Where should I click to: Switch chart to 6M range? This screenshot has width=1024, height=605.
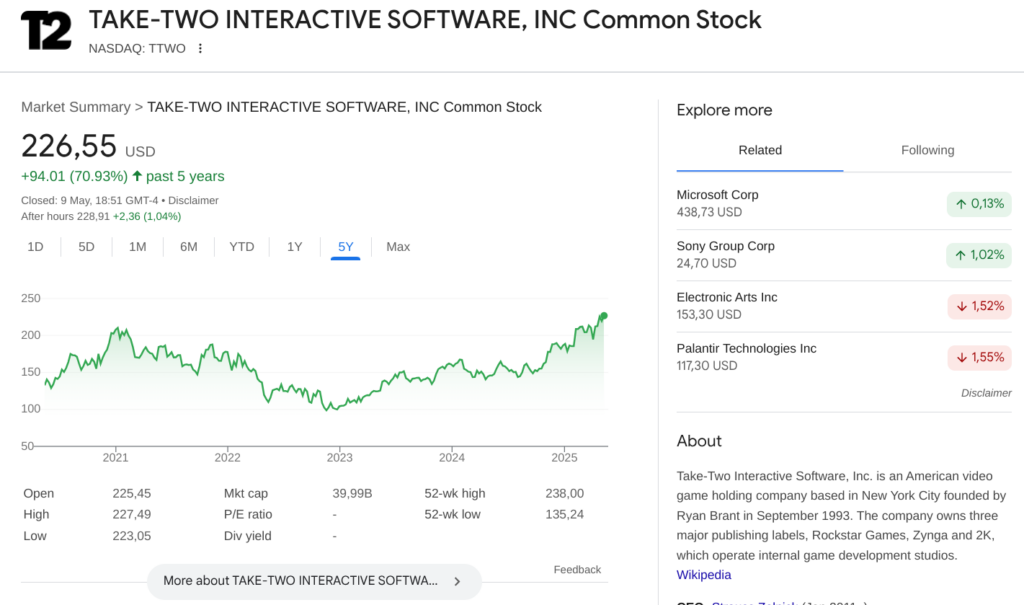pos(189,247)
